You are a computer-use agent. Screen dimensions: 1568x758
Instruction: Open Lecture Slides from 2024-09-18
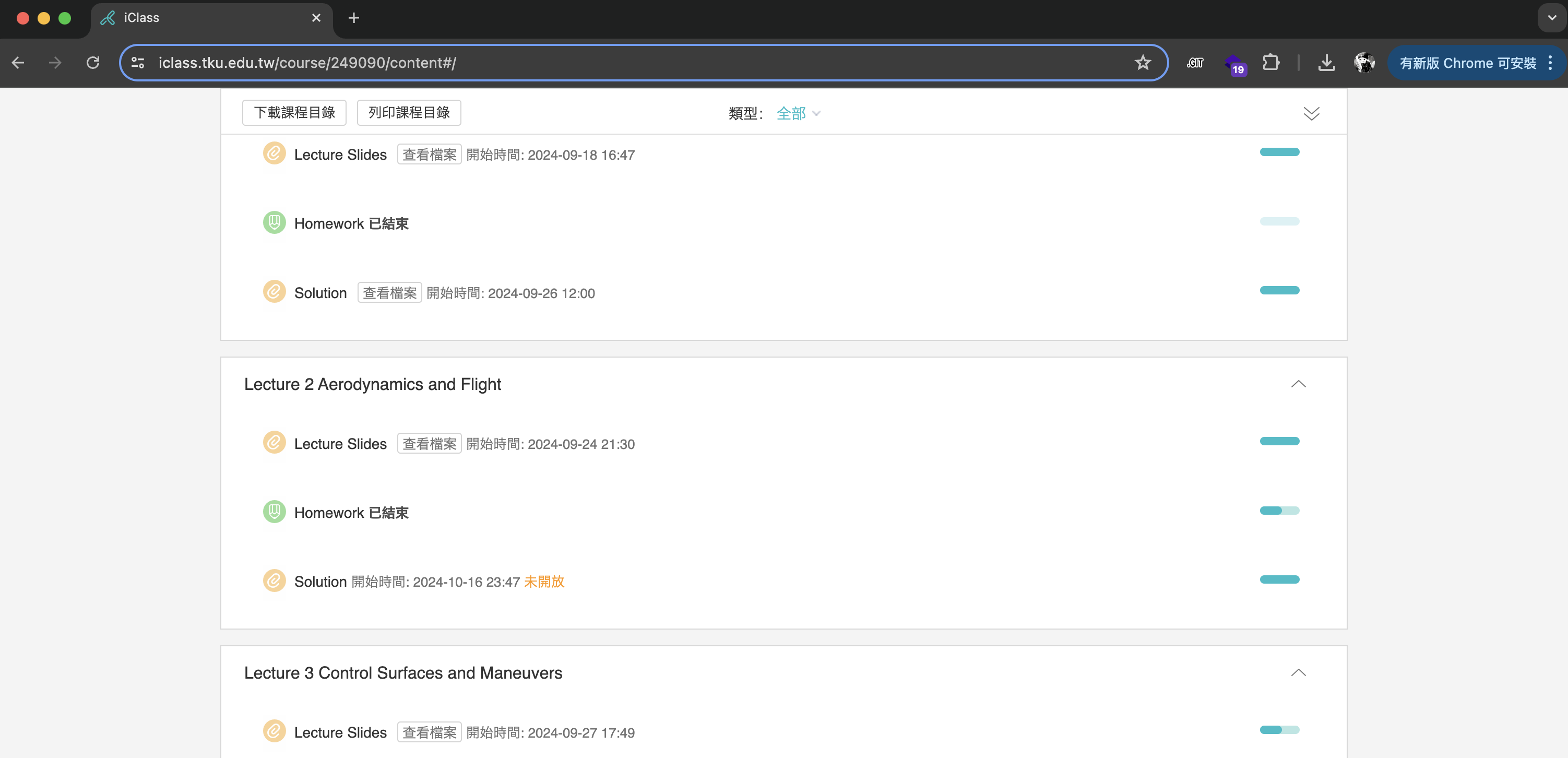pyautogui.click(x=340, y=155)
